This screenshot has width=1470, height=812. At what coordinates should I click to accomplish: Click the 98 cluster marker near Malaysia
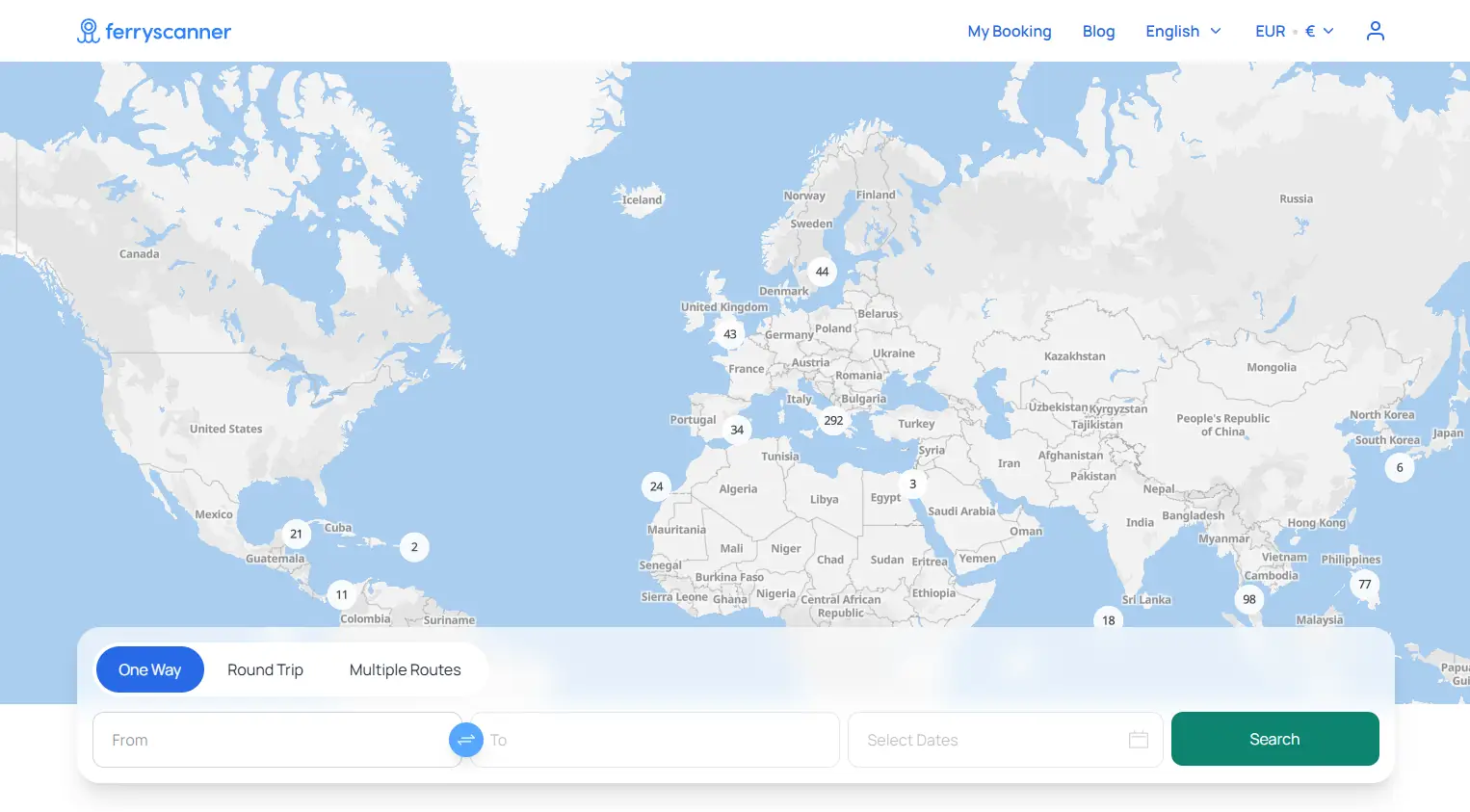pos(1248,599)
